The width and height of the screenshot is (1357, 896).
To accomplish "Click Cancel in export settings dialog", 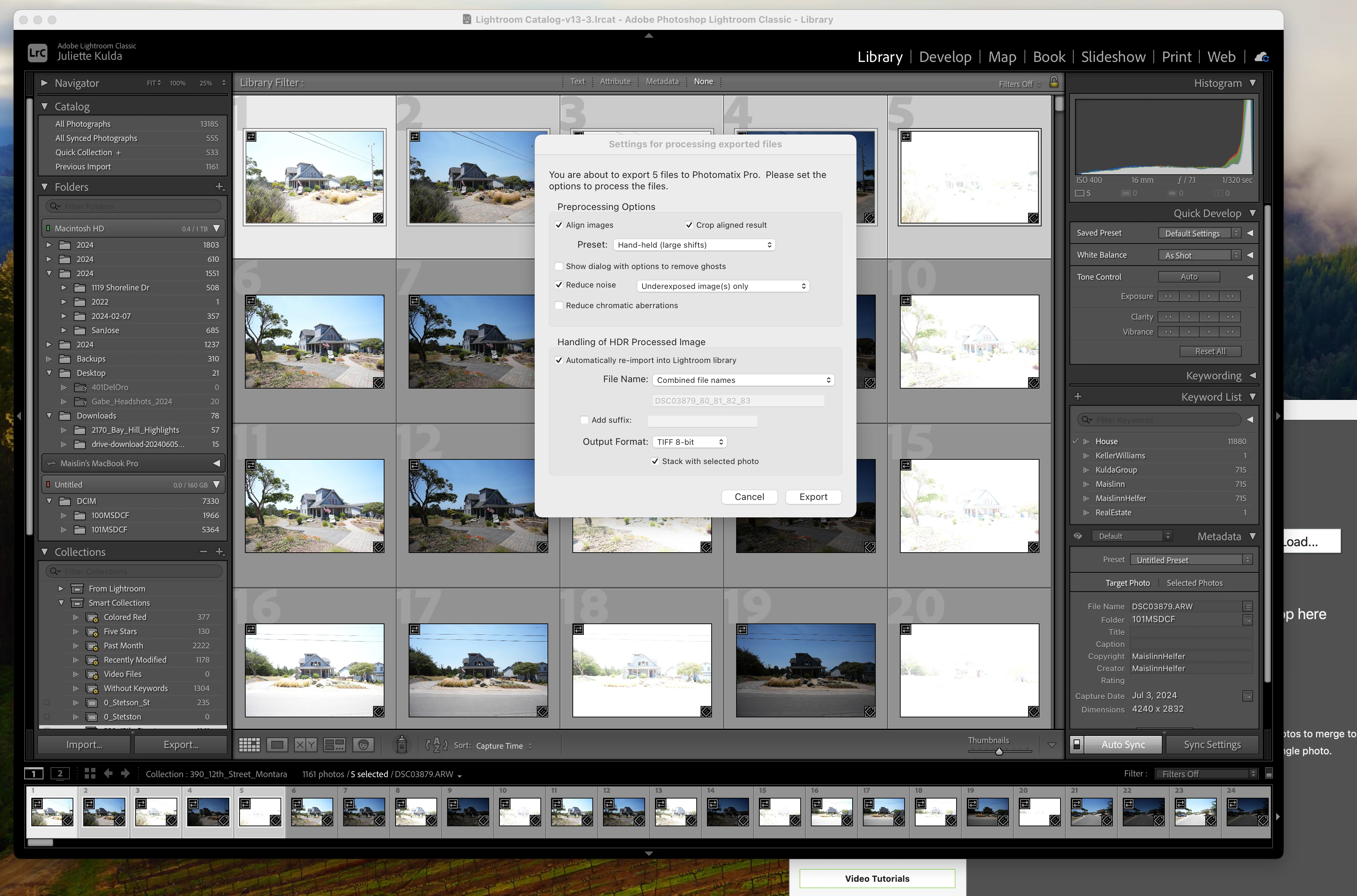I will tap(749, 496).
